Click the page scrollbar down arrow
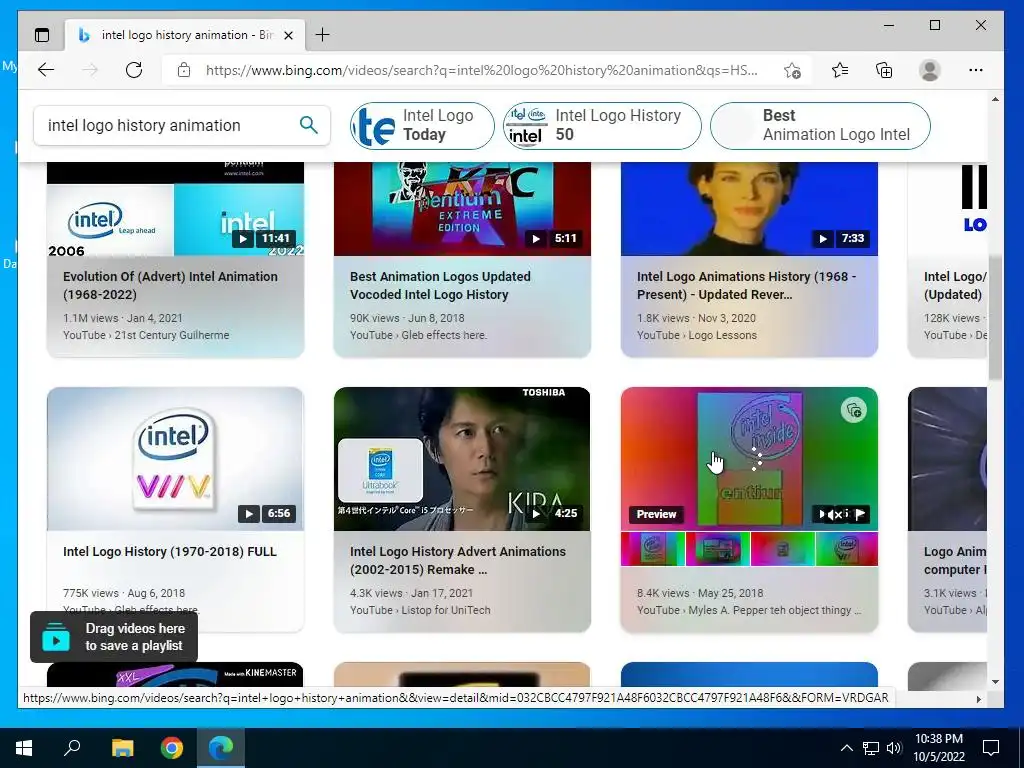 click(995, 682)
